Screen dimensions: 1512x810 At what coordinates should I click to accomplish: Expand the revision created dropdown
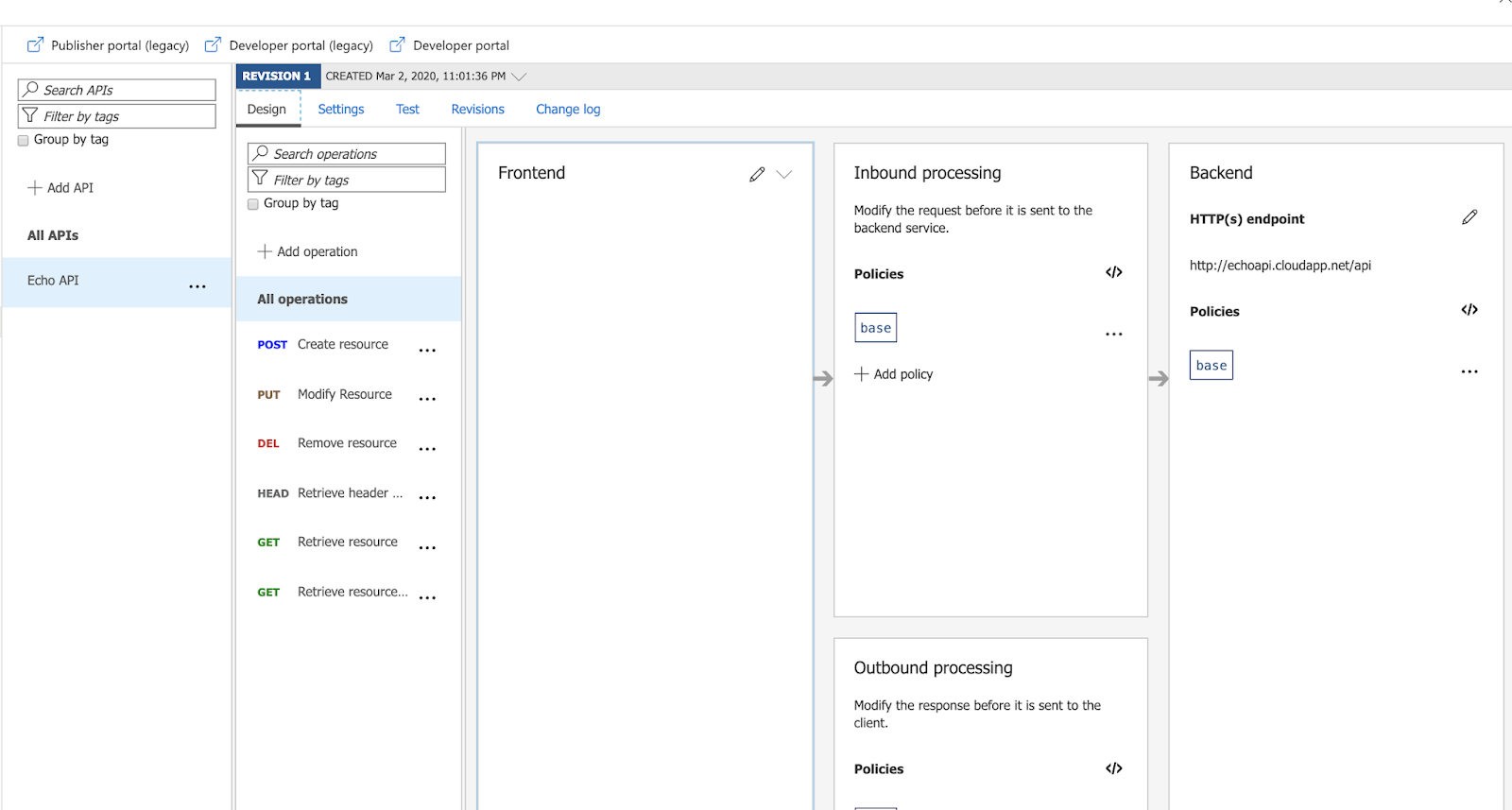point(519,77)
